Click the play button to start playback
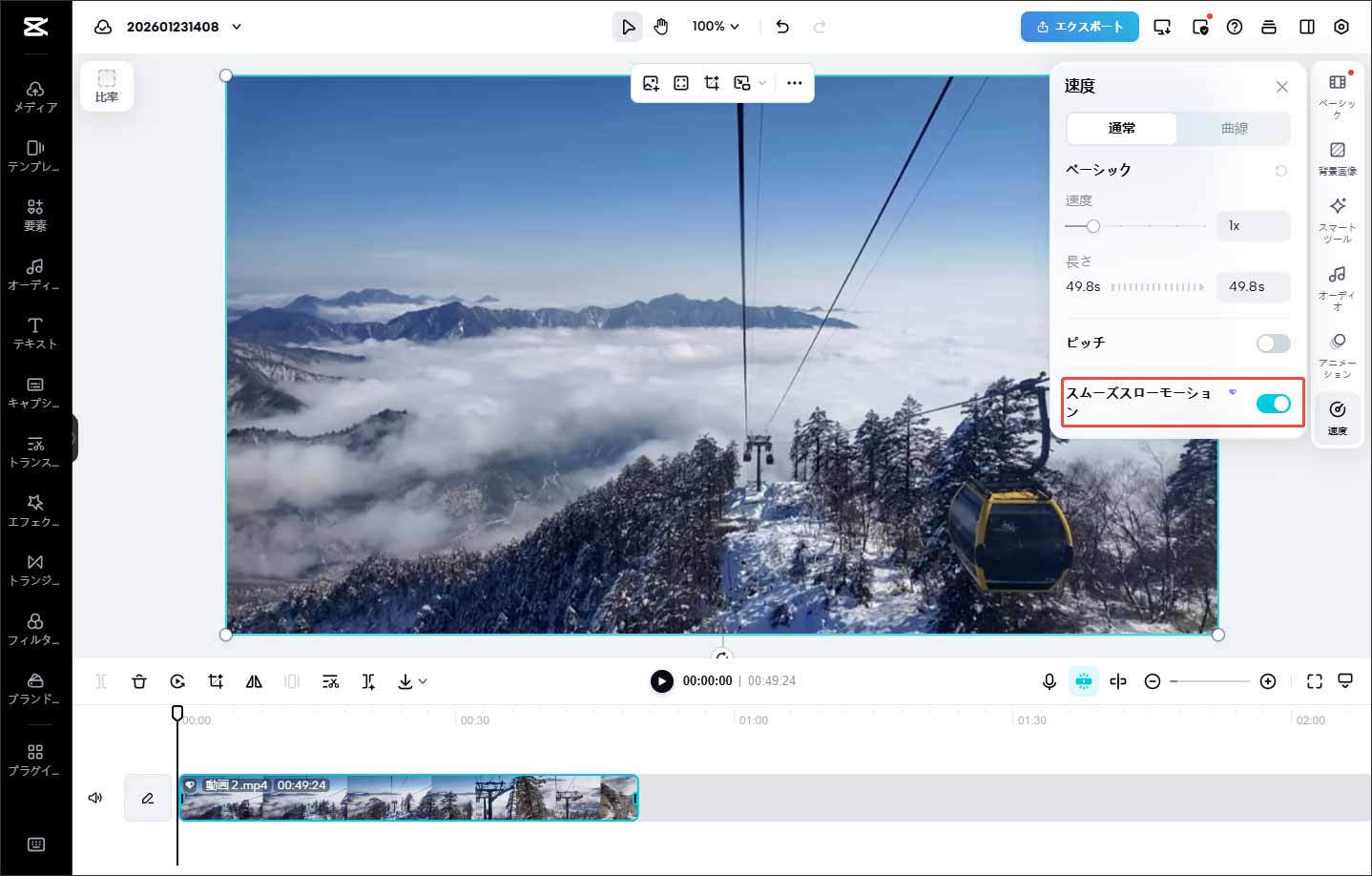 click(662, 681)
